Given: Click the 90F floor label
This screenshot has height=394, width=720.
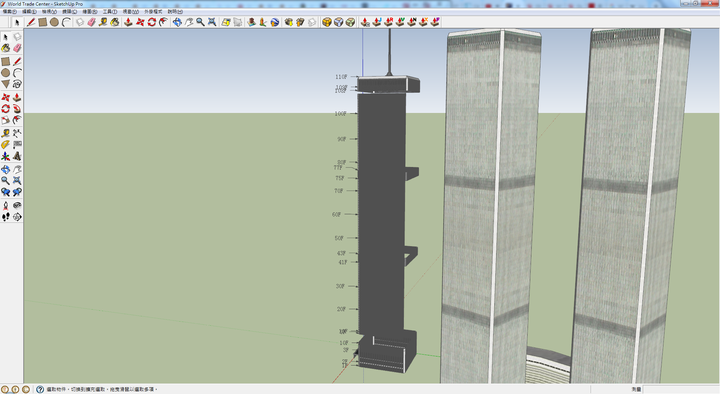Looking at the screenshot, I should click(342, 139).
